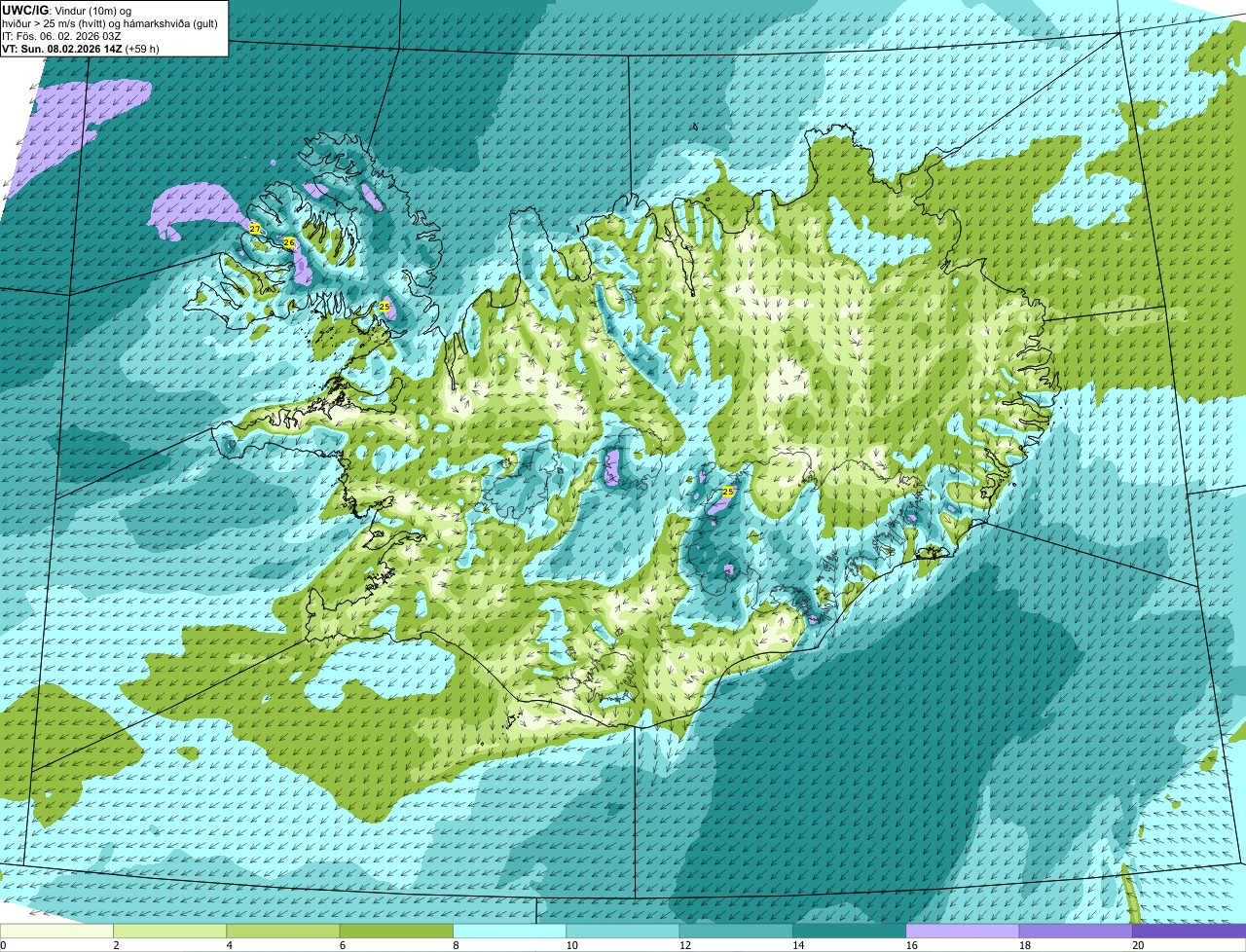Viewport: 1246px width, 952px height.
Task: Click the yellow 25 gust label in Iceland's interior
Action: (727, 493)
